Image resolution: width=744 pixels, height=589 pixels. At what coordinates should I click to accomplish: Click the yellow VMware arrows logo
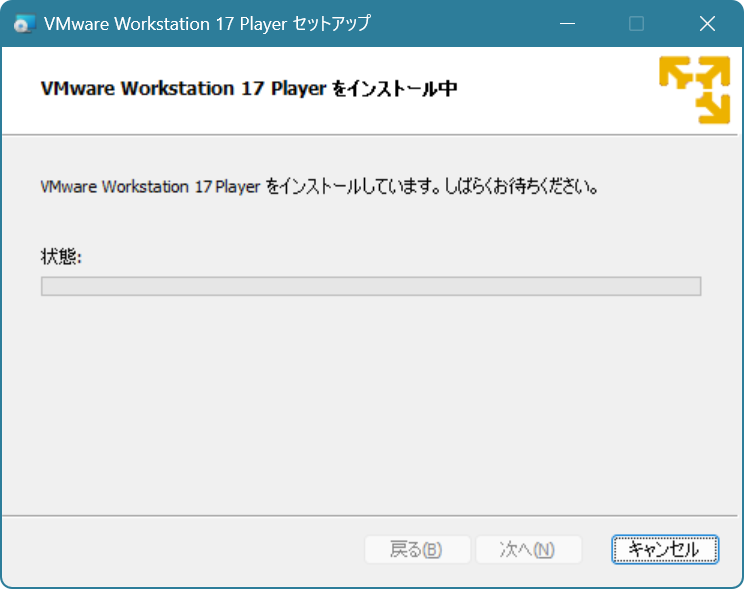click(x=694, y=90)
